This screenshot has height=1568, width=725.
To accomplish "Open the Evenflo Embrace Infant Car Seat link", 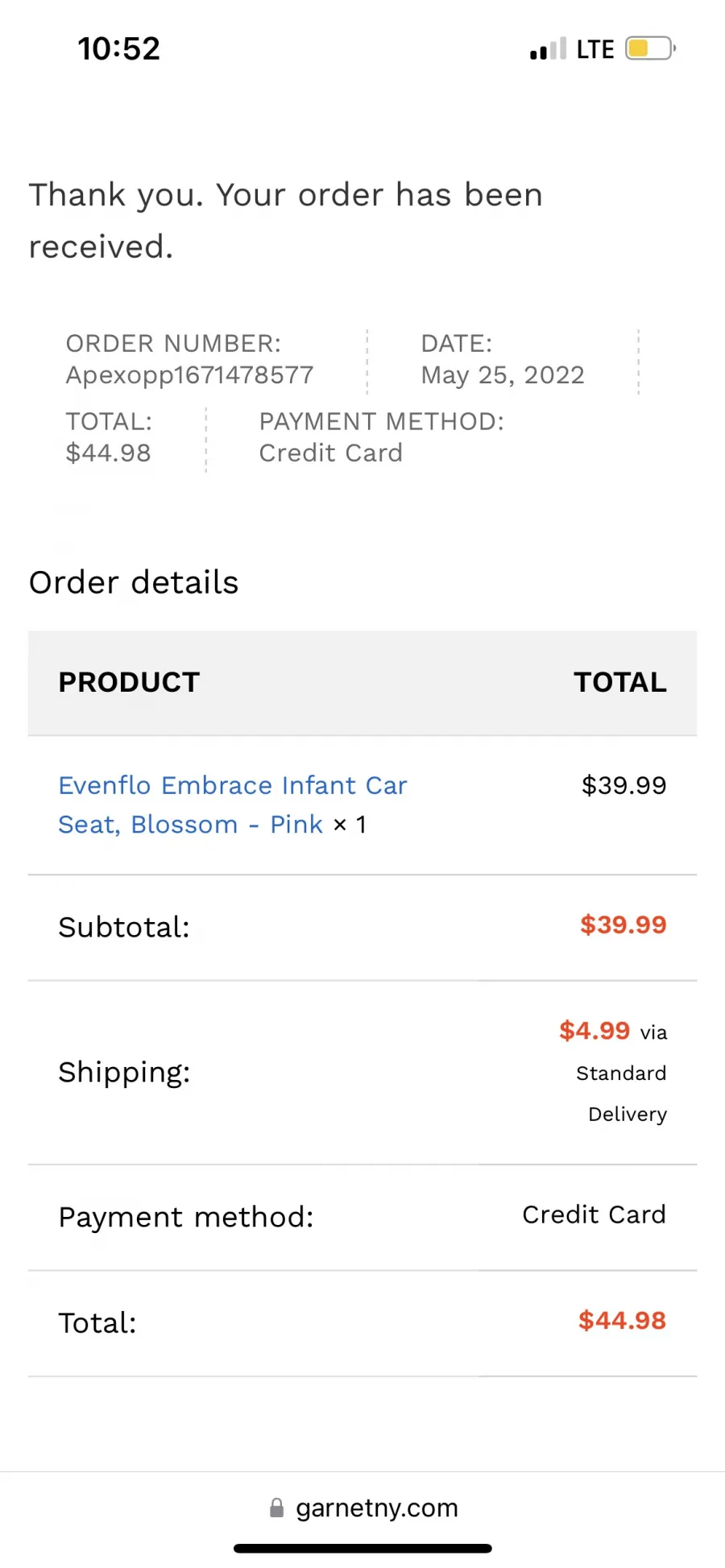I will (233, 805).
